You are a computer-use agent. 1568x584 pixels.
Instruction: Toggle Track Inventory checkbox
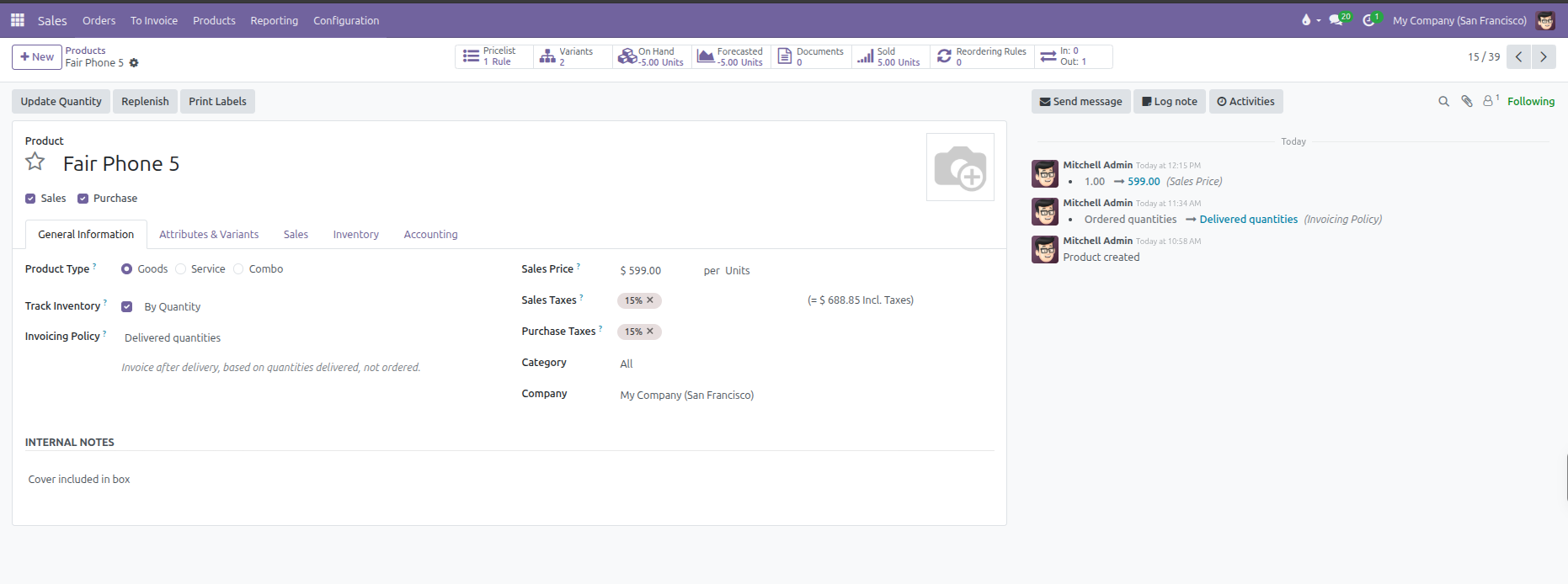[x=127, y=307]
